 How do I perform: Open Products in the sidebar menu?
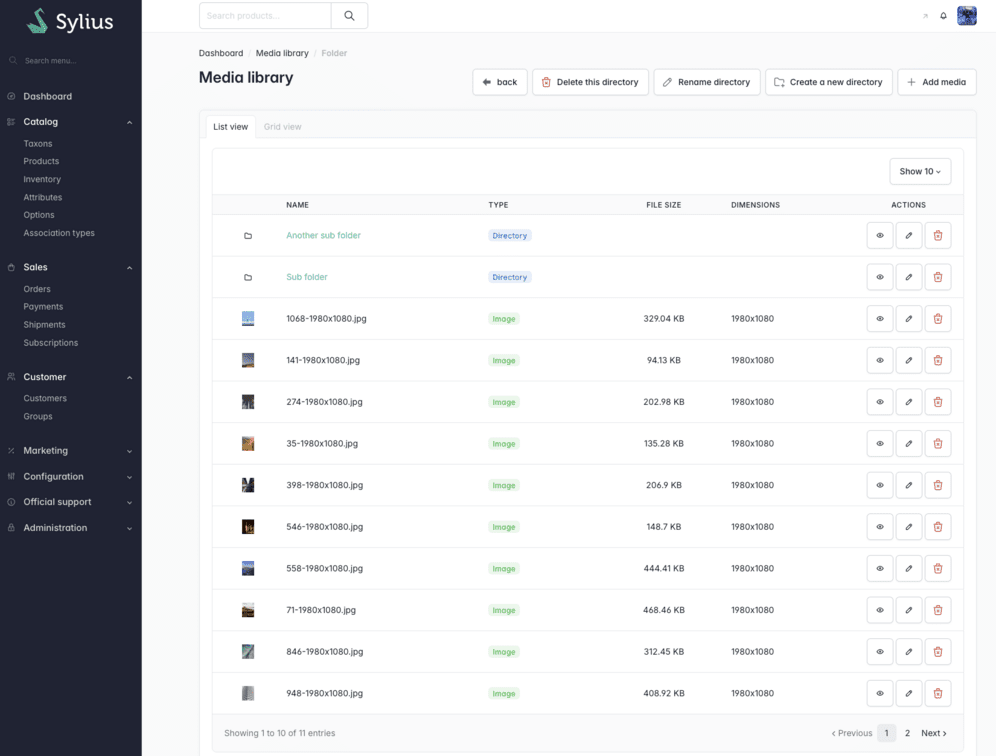[41, 161]
